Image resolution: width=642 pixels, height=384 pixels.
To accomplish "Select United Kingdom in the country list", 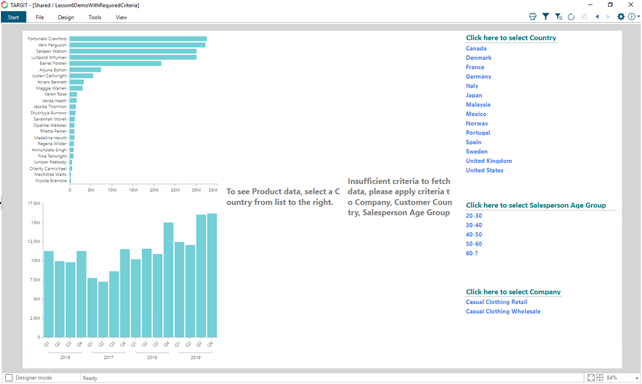I will [488, 161].
